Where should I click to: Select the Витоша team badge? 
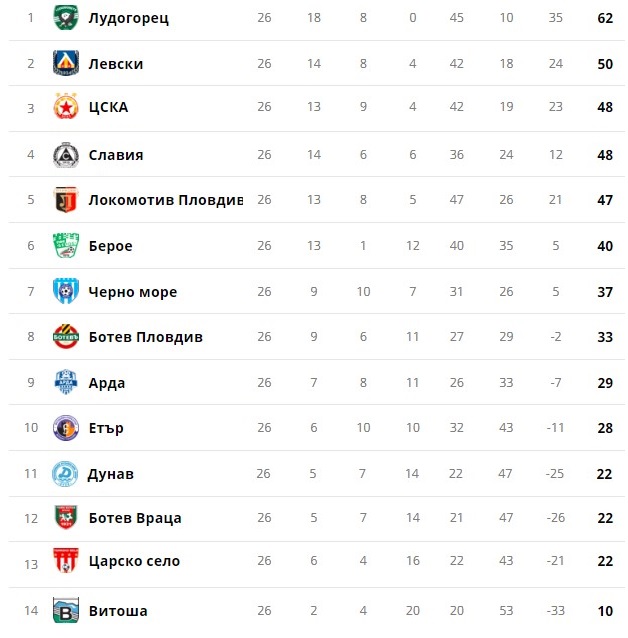click(66, 610)
